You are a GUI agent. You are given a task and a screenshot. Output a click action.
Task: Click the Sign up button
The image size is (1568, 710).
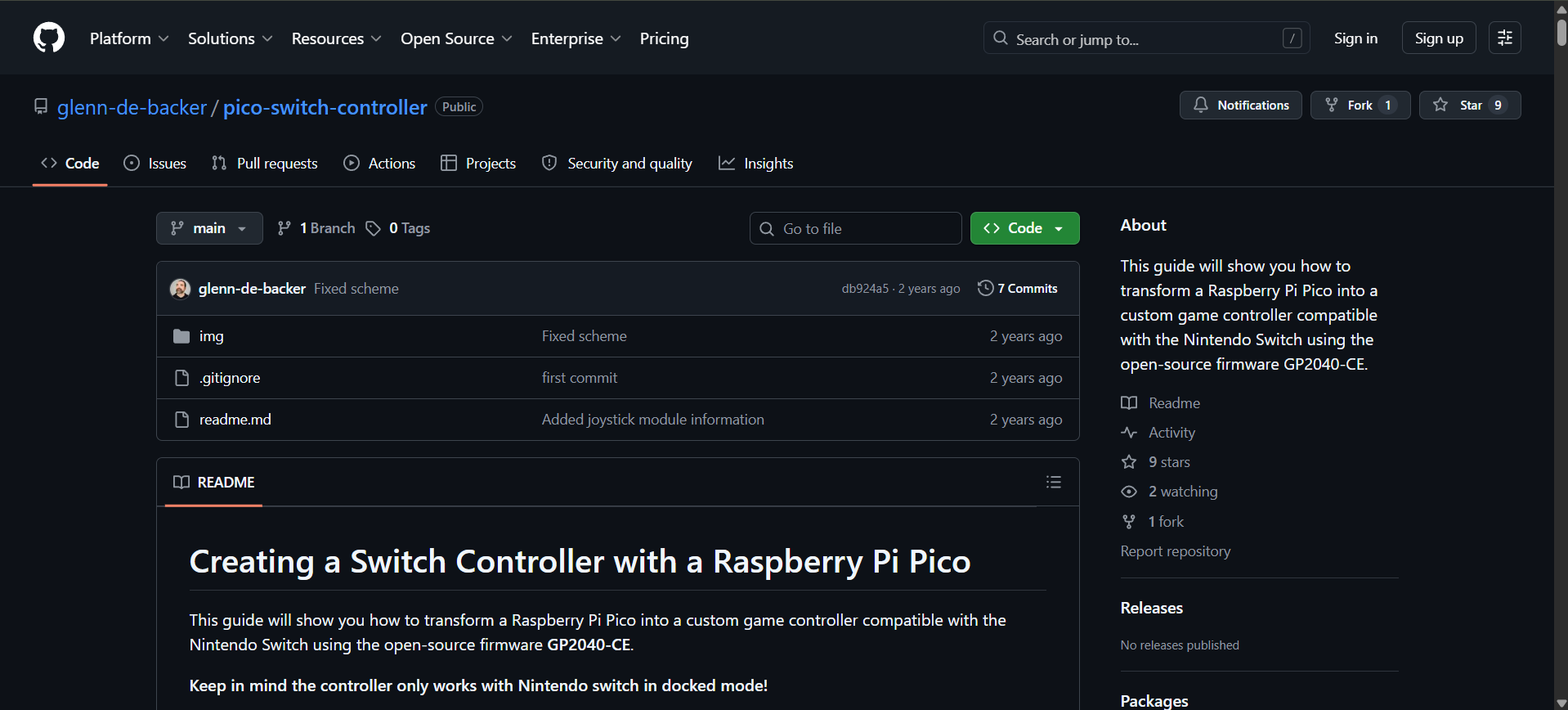pyautogui.click(x=1439, y=38)
